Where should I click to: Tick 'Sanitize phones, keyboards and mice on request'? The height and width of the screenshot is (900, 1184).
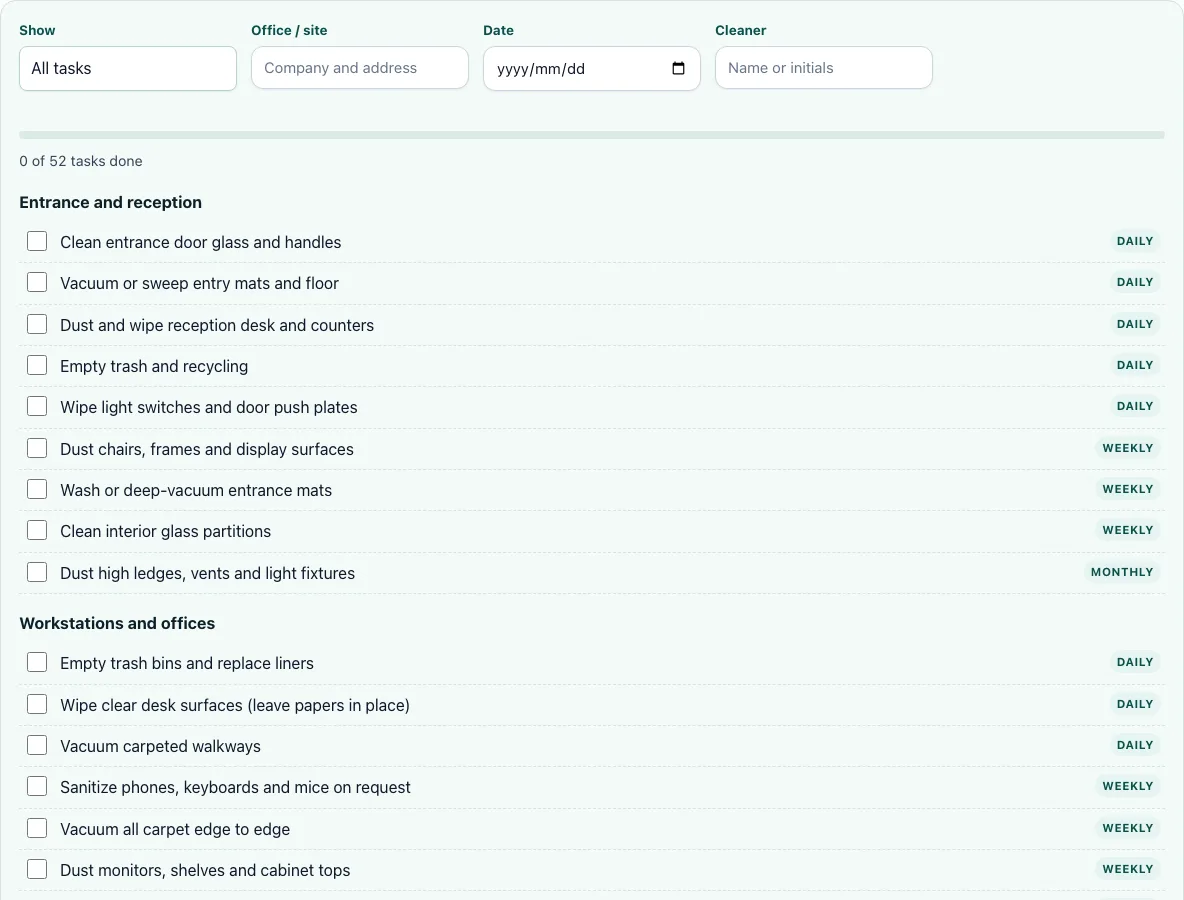pyautogui.click(x=37, y=787)
